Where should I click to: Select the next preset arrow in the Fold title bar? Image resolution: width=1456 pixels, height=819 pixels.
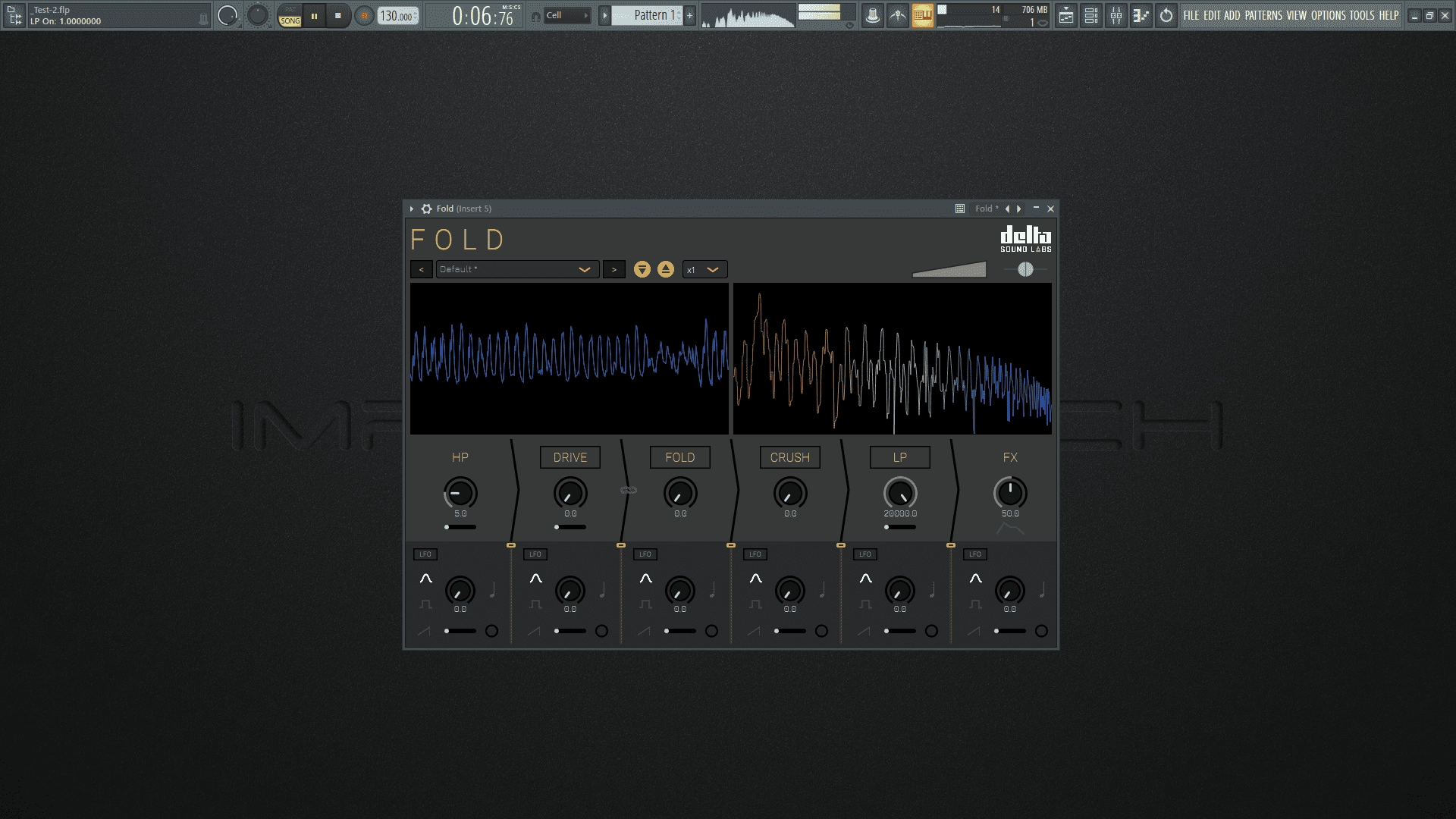coord(1019,209)
